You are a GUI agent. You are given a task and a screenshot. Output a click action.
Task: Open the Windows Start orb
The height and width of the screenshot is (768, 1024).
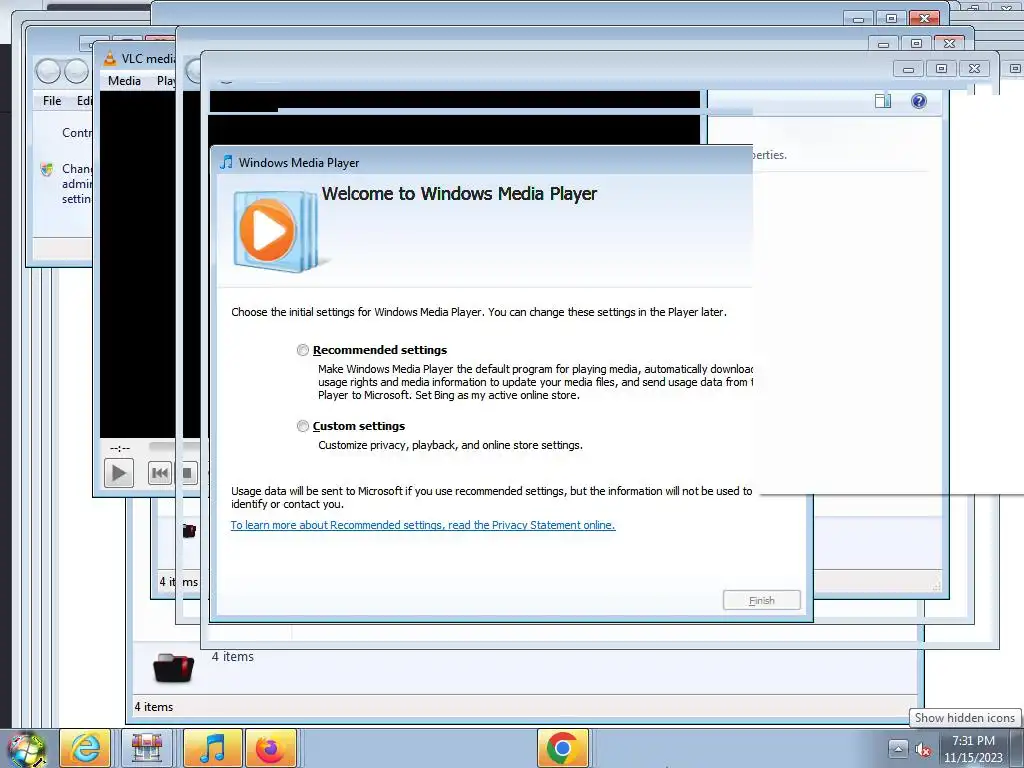[25, 750]
